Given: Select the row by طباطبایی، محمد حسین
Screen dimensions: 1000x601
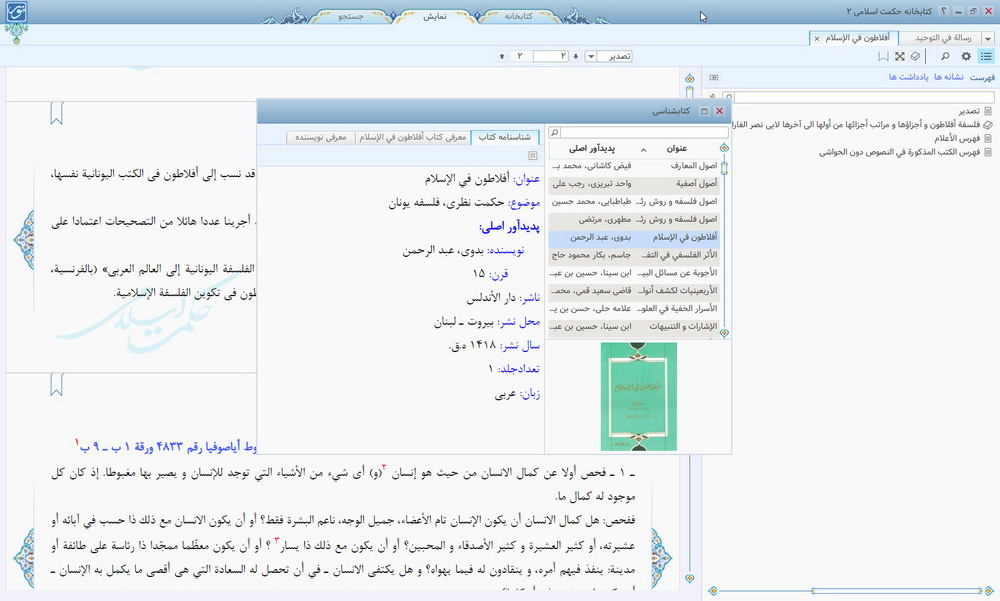Looking at the screenshot, I should click(x=634, y=202).
